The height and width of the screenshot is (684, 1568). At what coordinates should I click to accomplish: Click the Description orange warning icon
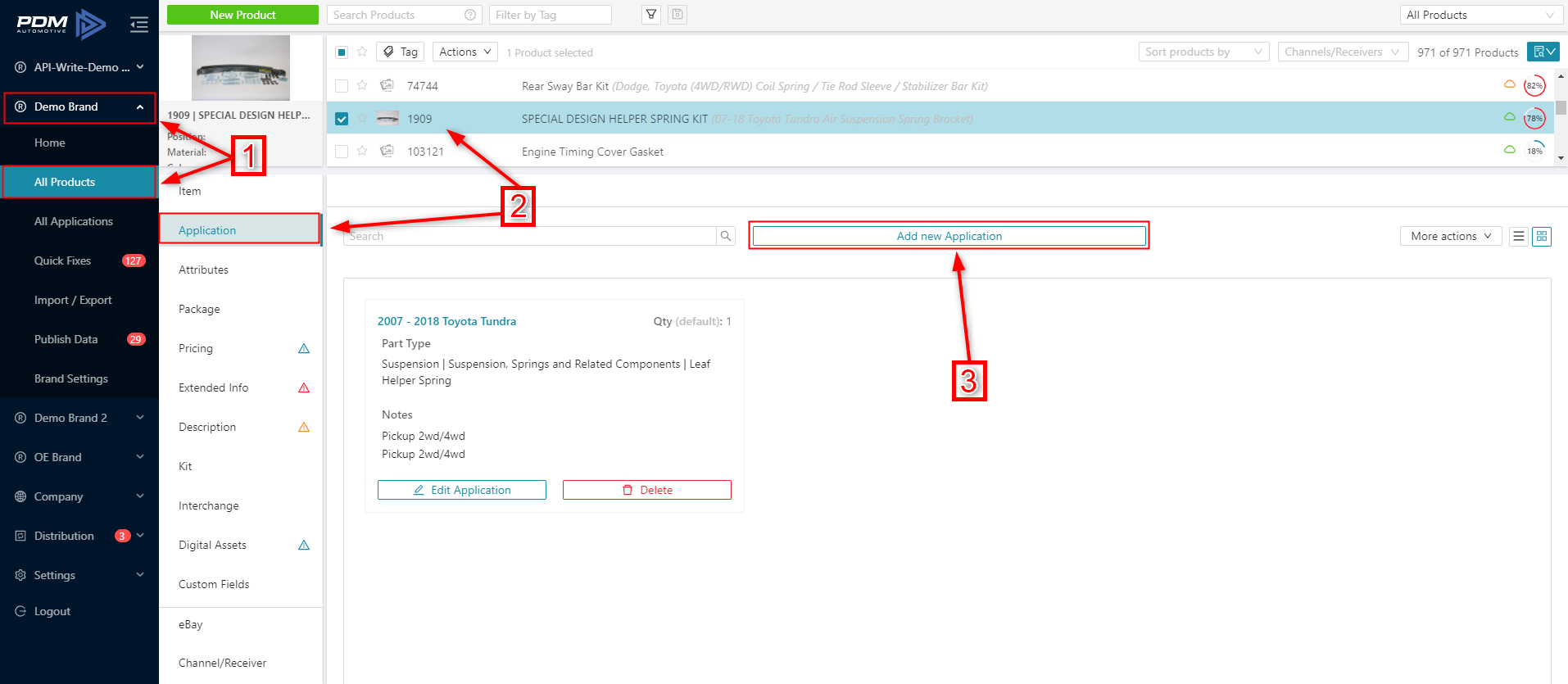(304, 427)
